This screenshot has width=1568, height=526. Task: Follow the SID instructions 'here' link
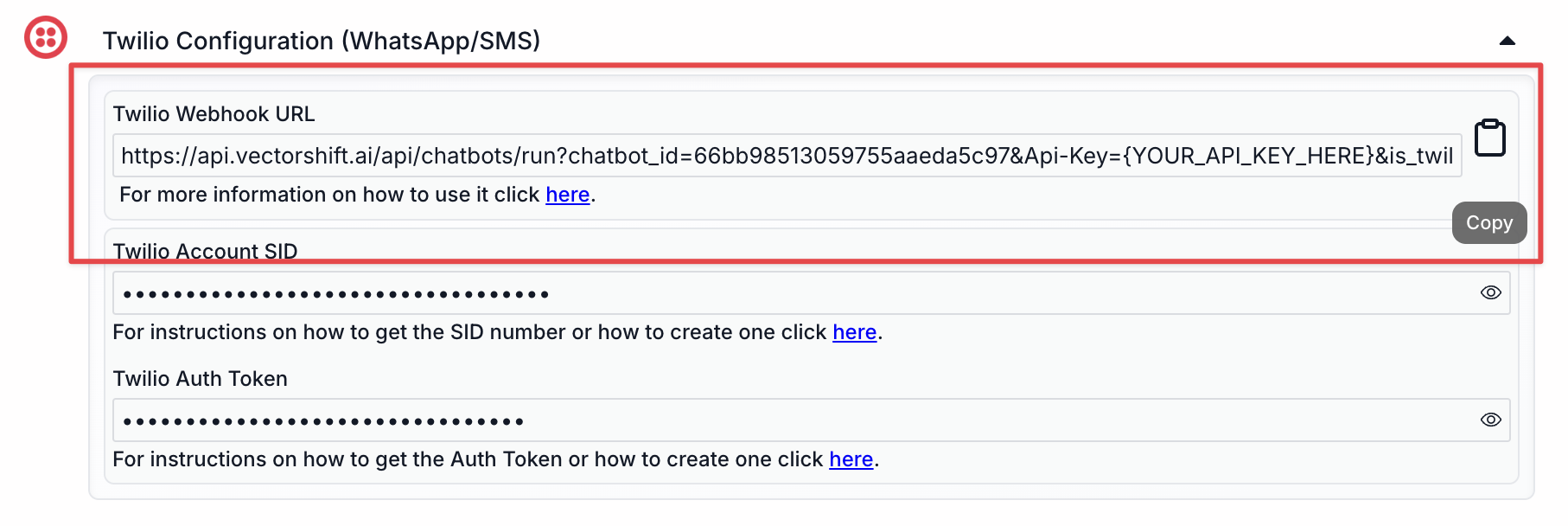coord(854,332)
